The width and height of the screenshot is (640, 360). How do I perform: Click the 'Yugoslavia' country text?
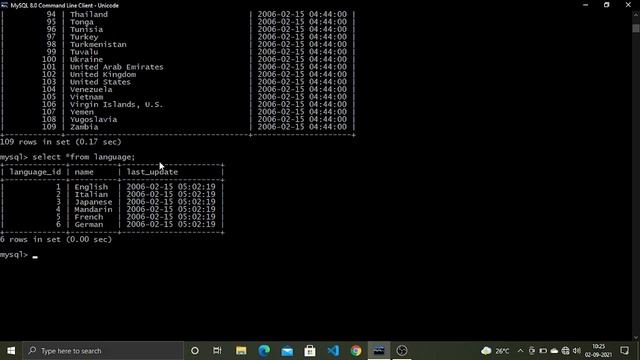(93, 120)
